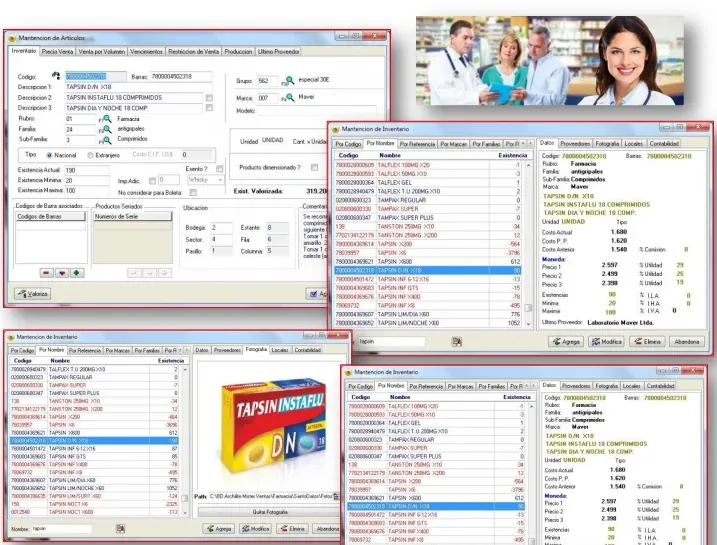Open Locales tab in the photo Inventario window
Image resolution: width=717 pixels, height=545 pixels.
280,350
